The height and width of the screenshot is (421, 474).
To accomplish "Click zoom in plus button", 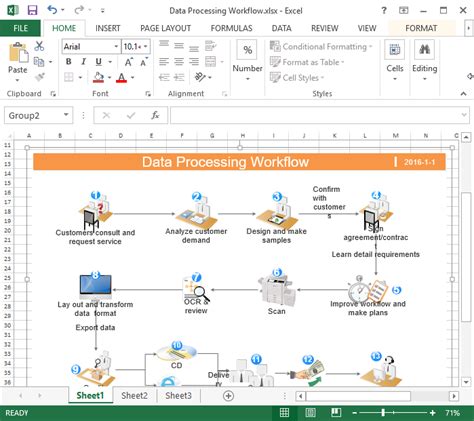I will 432,413.
